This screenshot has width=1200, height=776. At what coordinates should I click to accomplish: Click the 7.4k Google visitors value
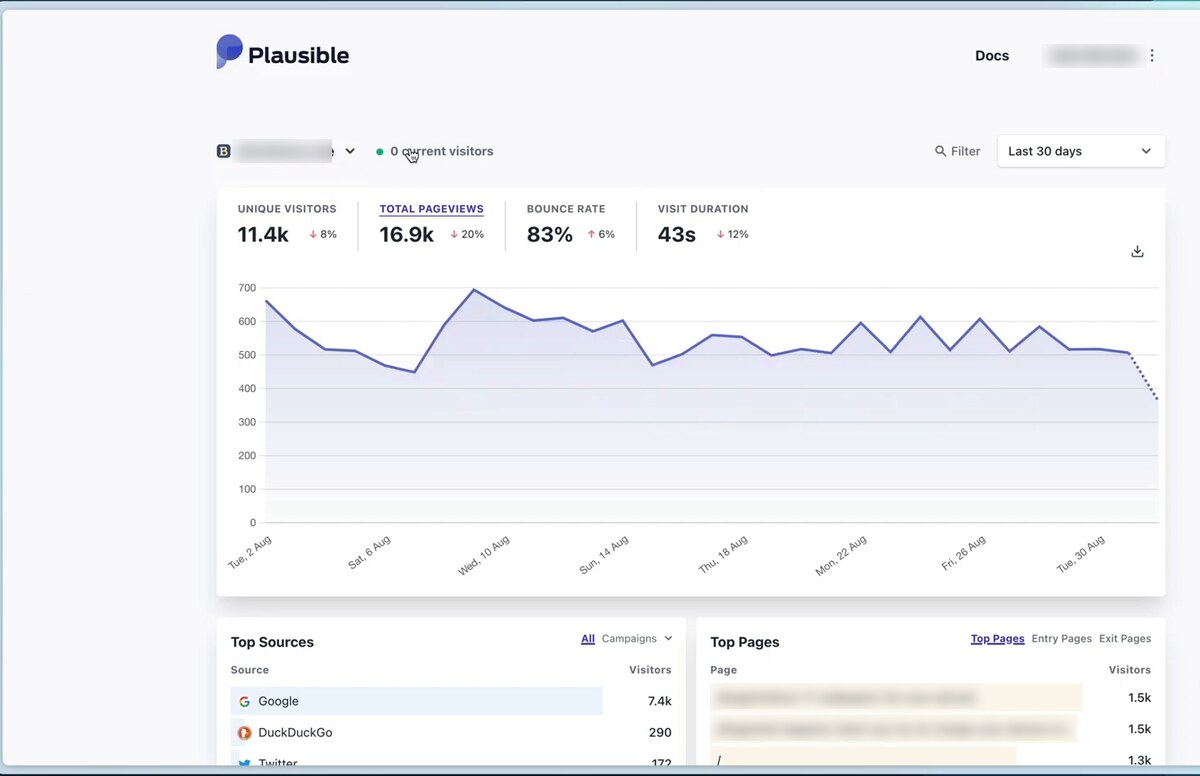pyautogui.click(x=659, y=702)
